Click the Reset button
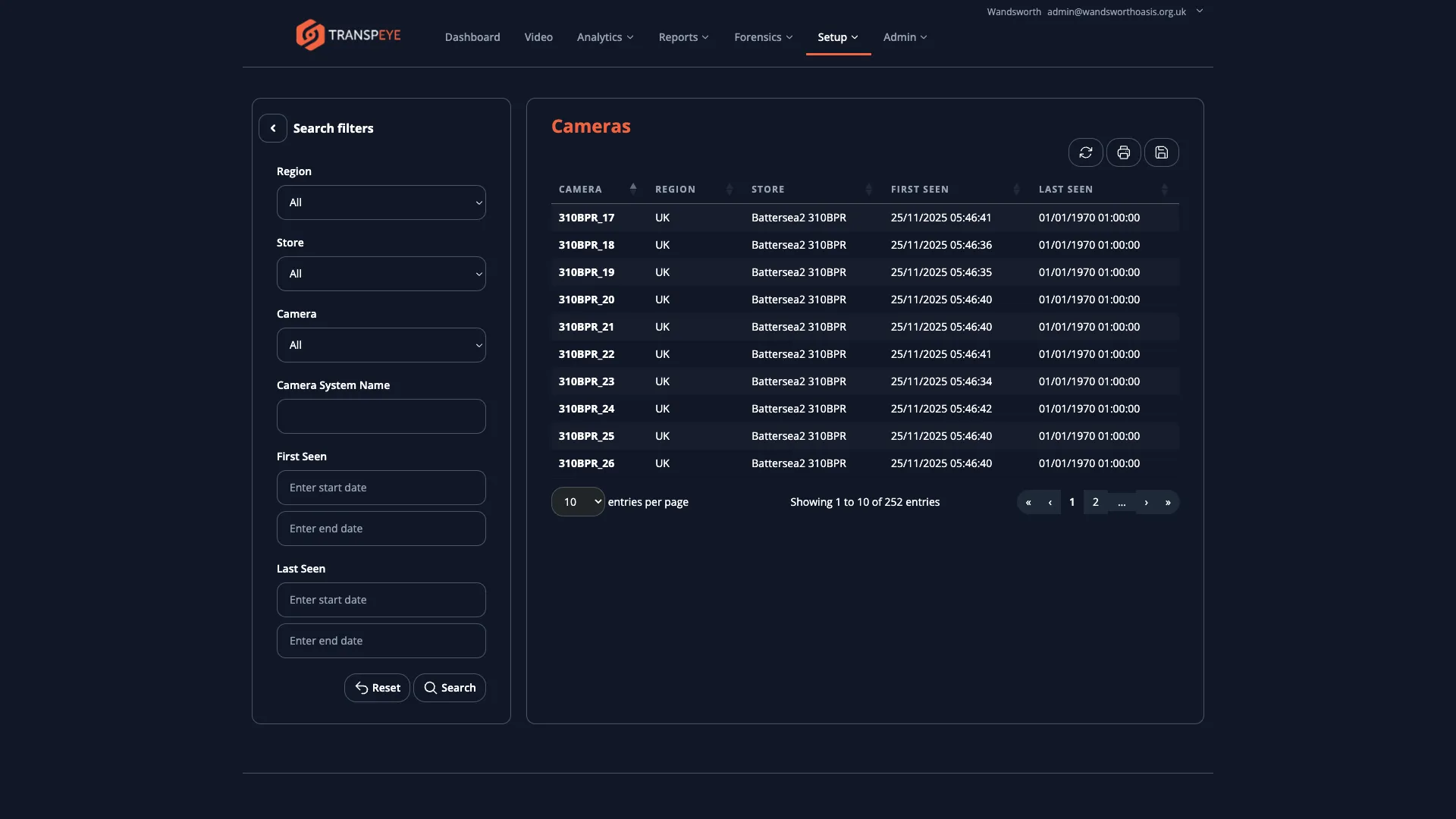The width and height of the screenshot is (1456, 819). (376, 687)
